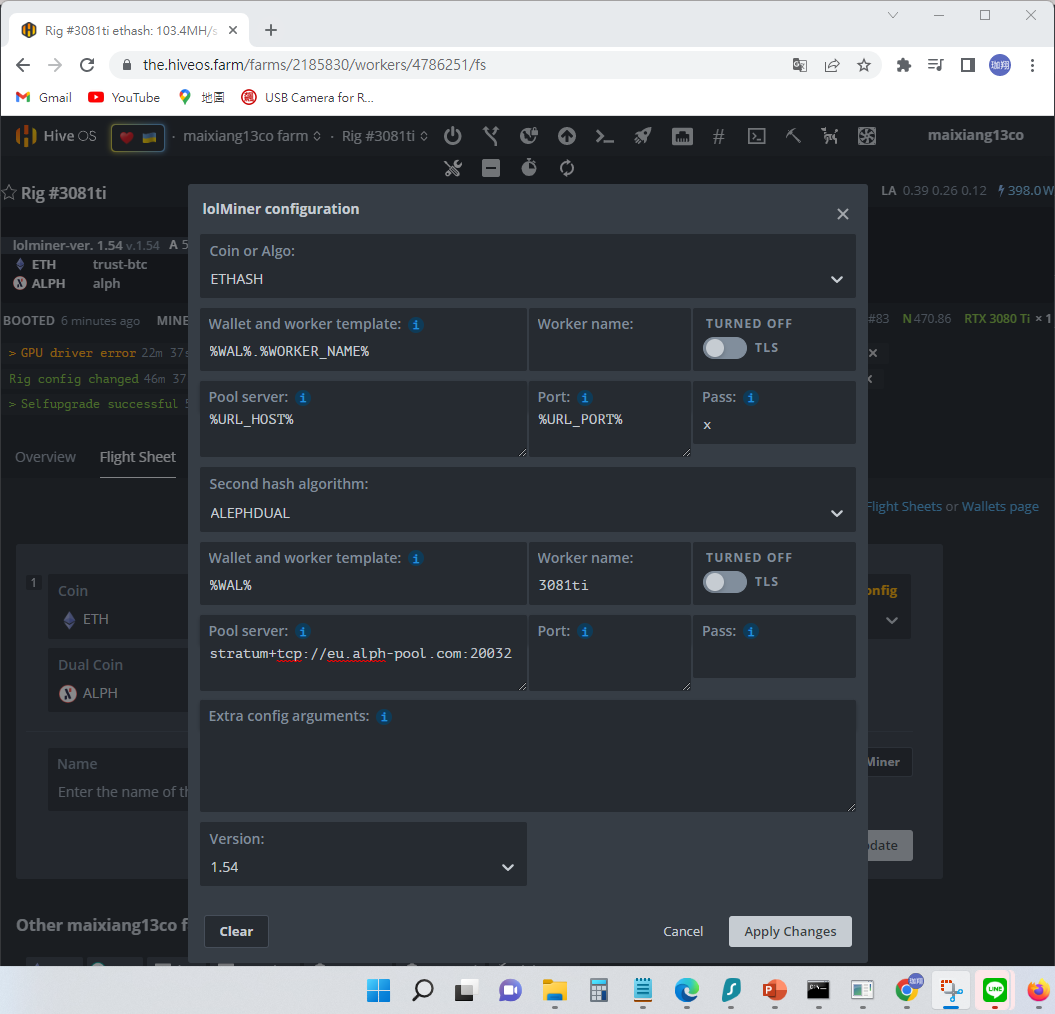Click the power icon in Hive OS toolbar
Screen dimensions: 1055x1014
(453, 136)
